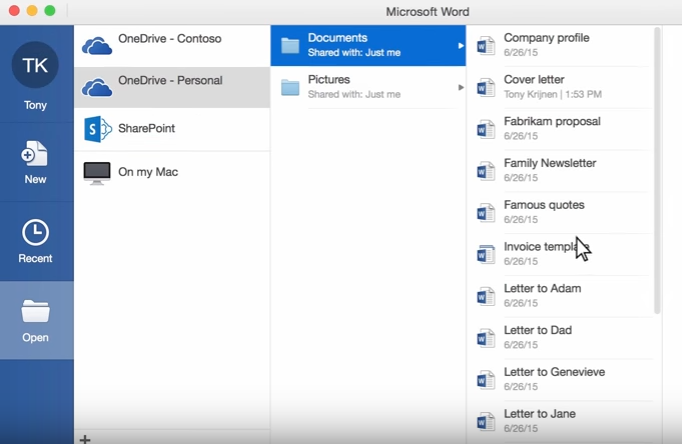Click the green zoom window button
Viewport: 682px width, 444px height.
50,10
